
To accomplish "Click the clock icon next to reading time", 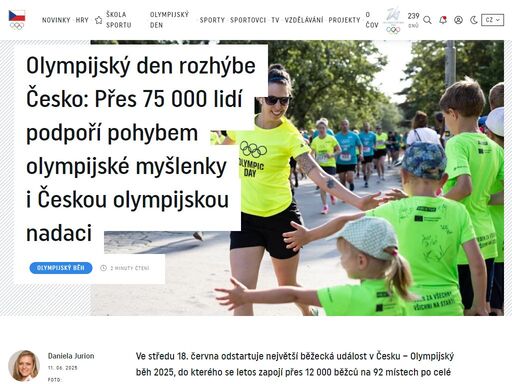I will (x=103, y=268).
